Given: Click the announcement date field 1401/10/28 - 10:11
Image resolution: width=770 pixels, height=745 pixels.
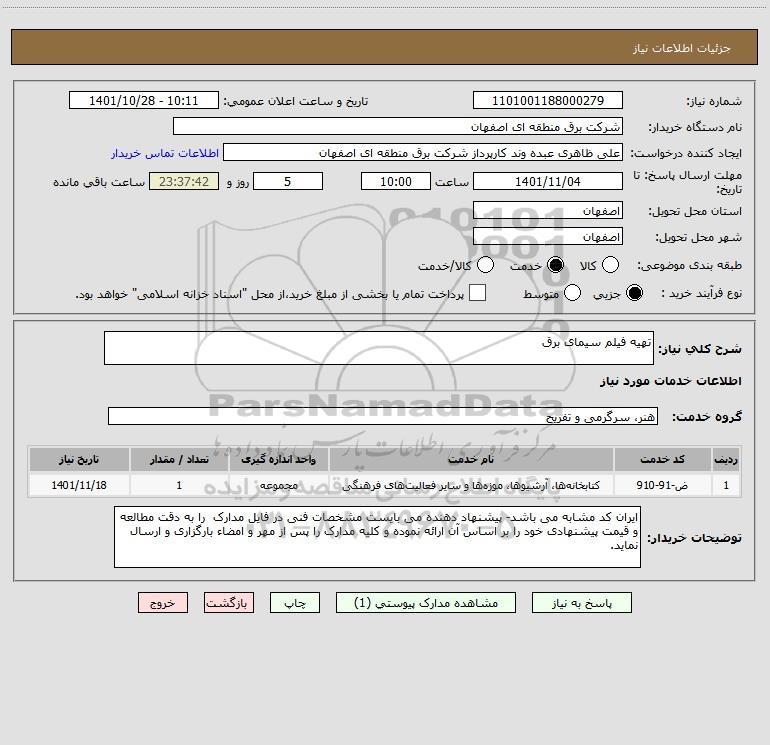Looking at the screenshot, I should point(144,100).
